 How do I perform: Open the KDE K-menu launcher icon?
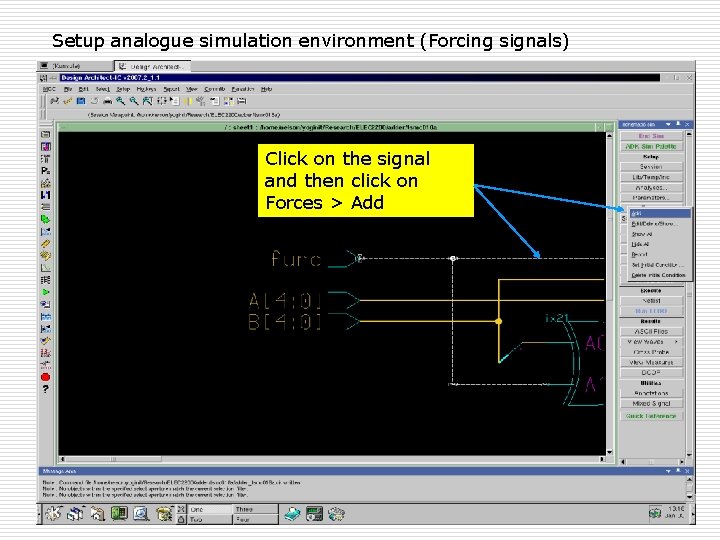53,513
